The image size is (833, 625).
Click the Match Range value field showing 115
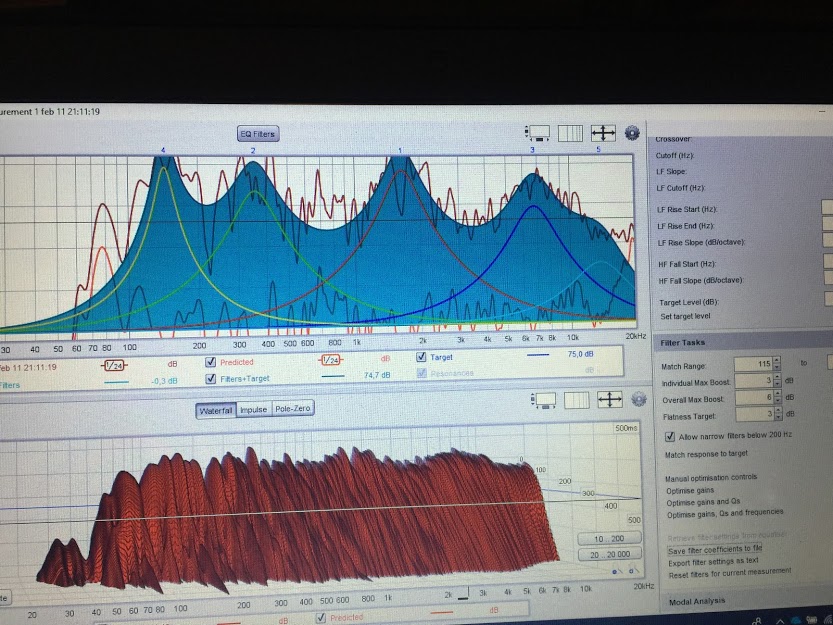tap(753, 364)
